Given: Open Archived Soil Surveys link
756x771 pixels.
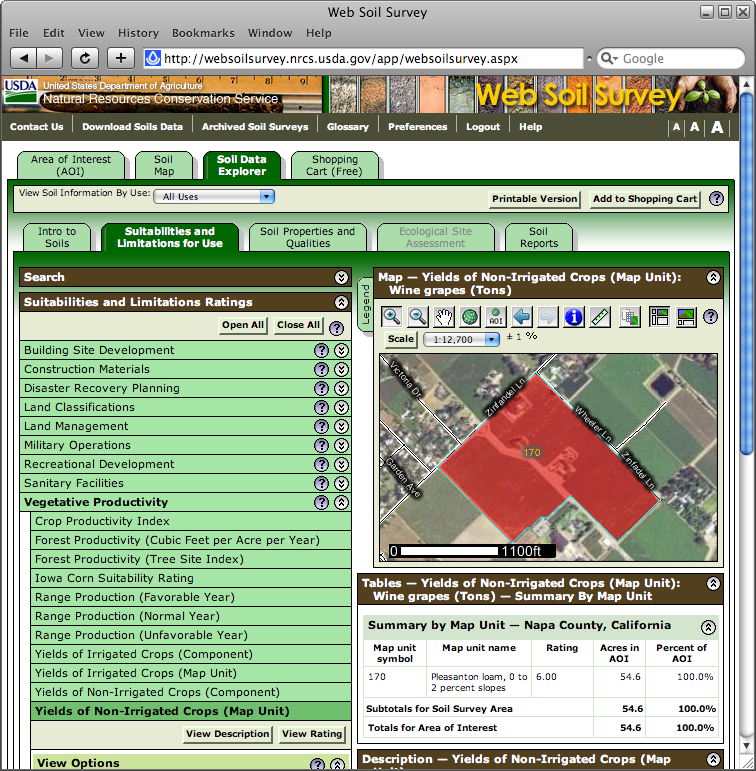Looking at the screenshot, I should tap(255, 127).
